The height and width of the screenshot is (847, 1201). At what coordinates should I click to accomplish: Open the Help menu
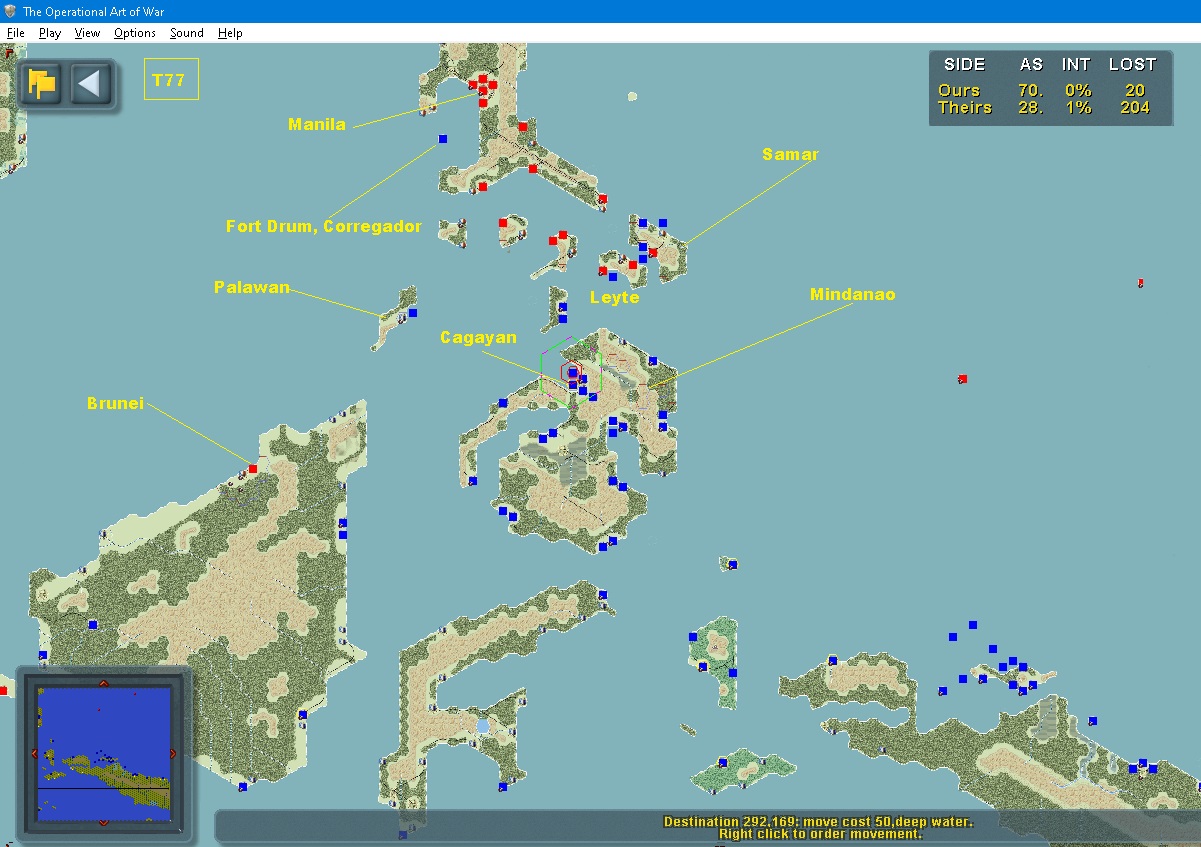(x=230, y=33)
